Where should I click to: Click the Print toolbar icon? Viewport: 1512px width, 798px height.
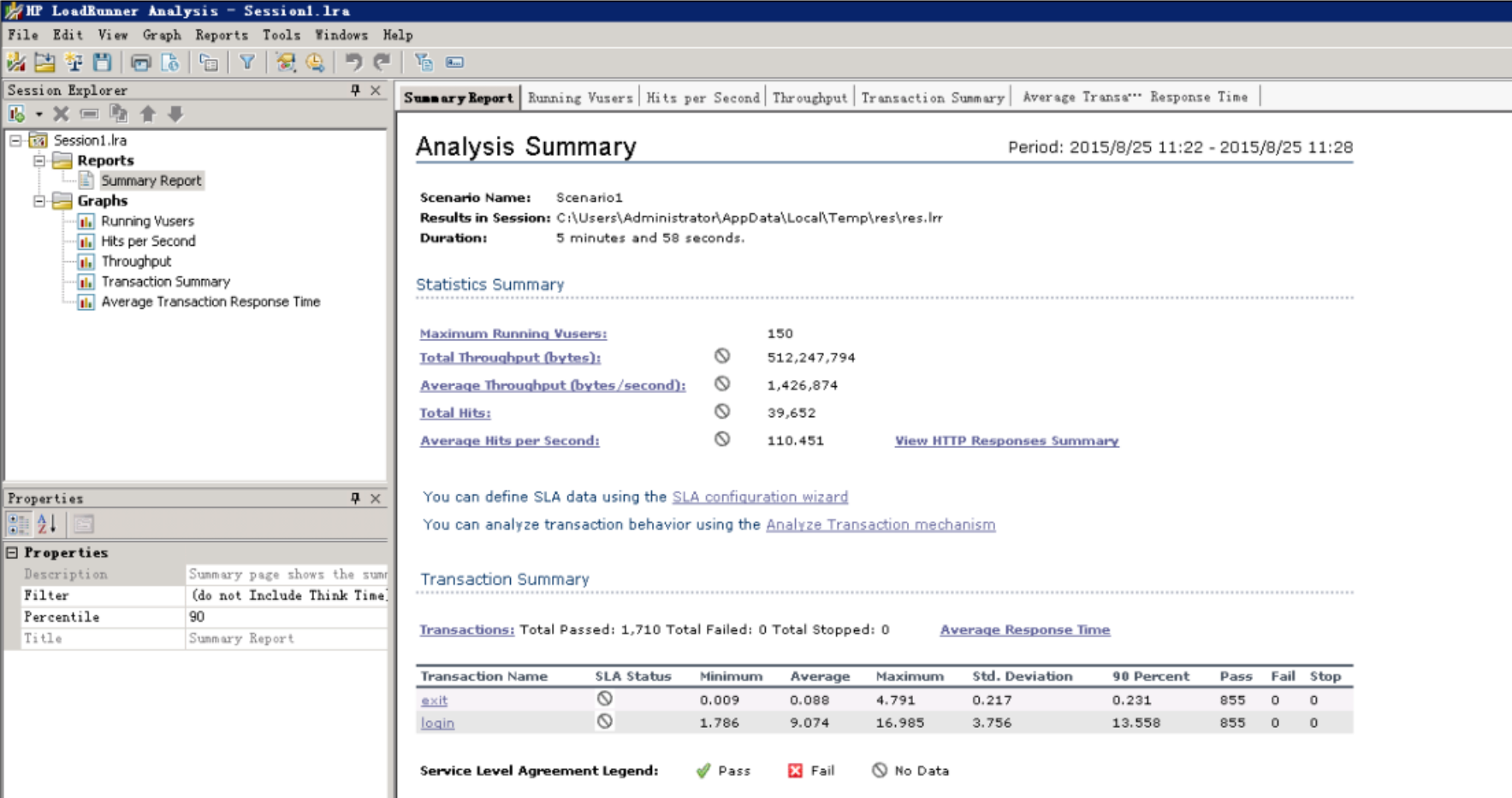coord(140,63)
